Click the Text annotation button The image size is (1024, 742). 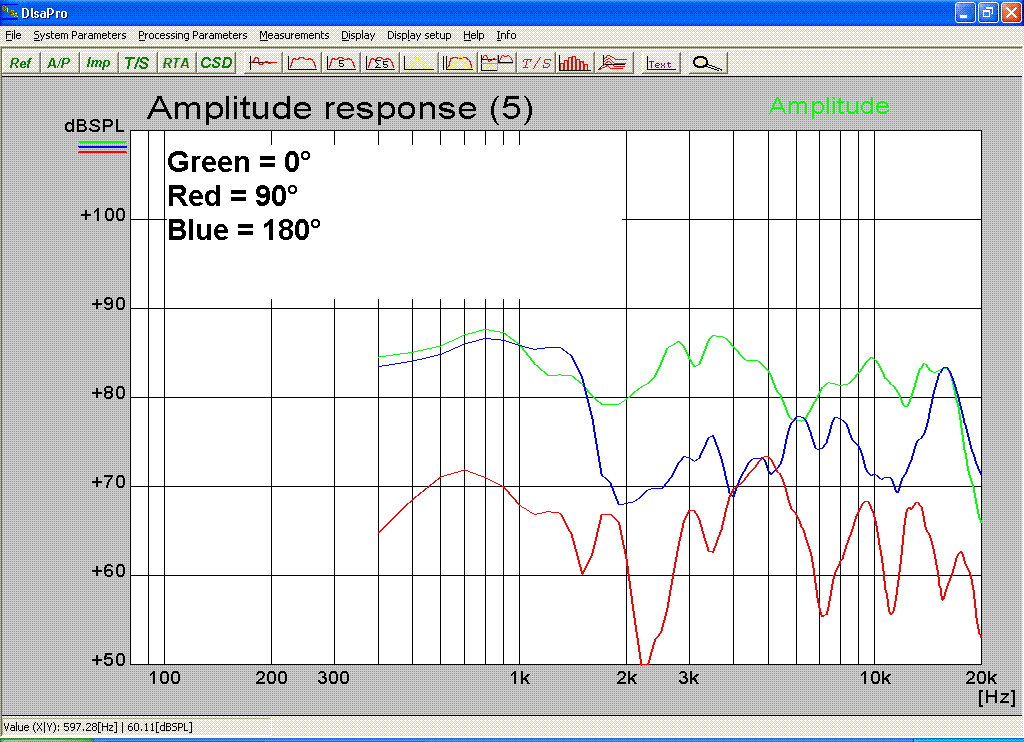click(660, 63)
